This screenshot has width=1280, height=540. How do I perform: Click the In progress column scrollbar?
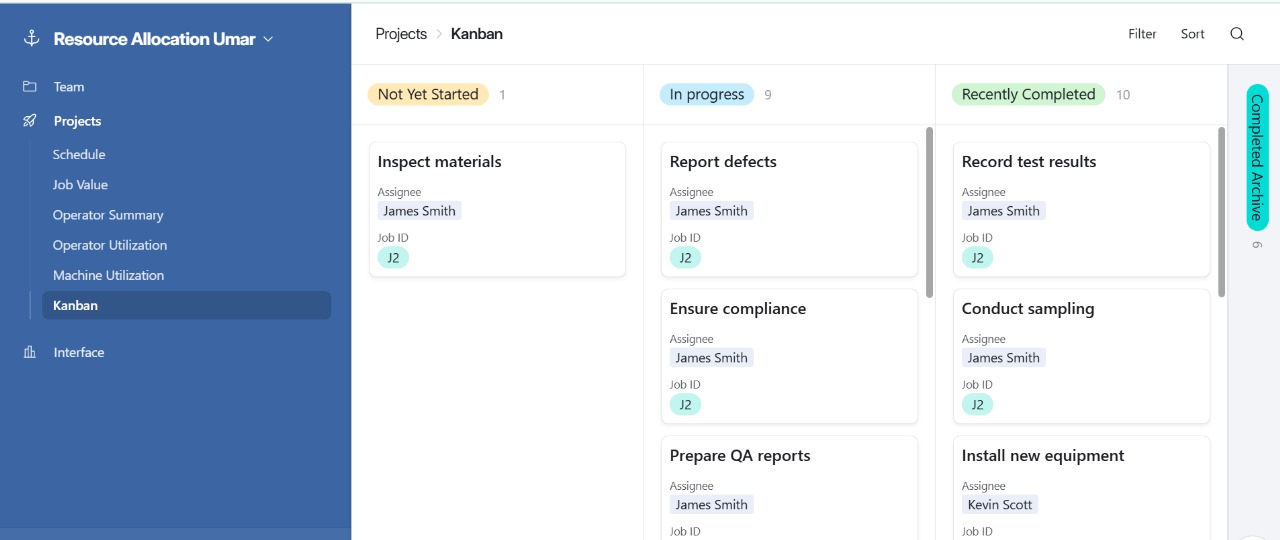930,212
